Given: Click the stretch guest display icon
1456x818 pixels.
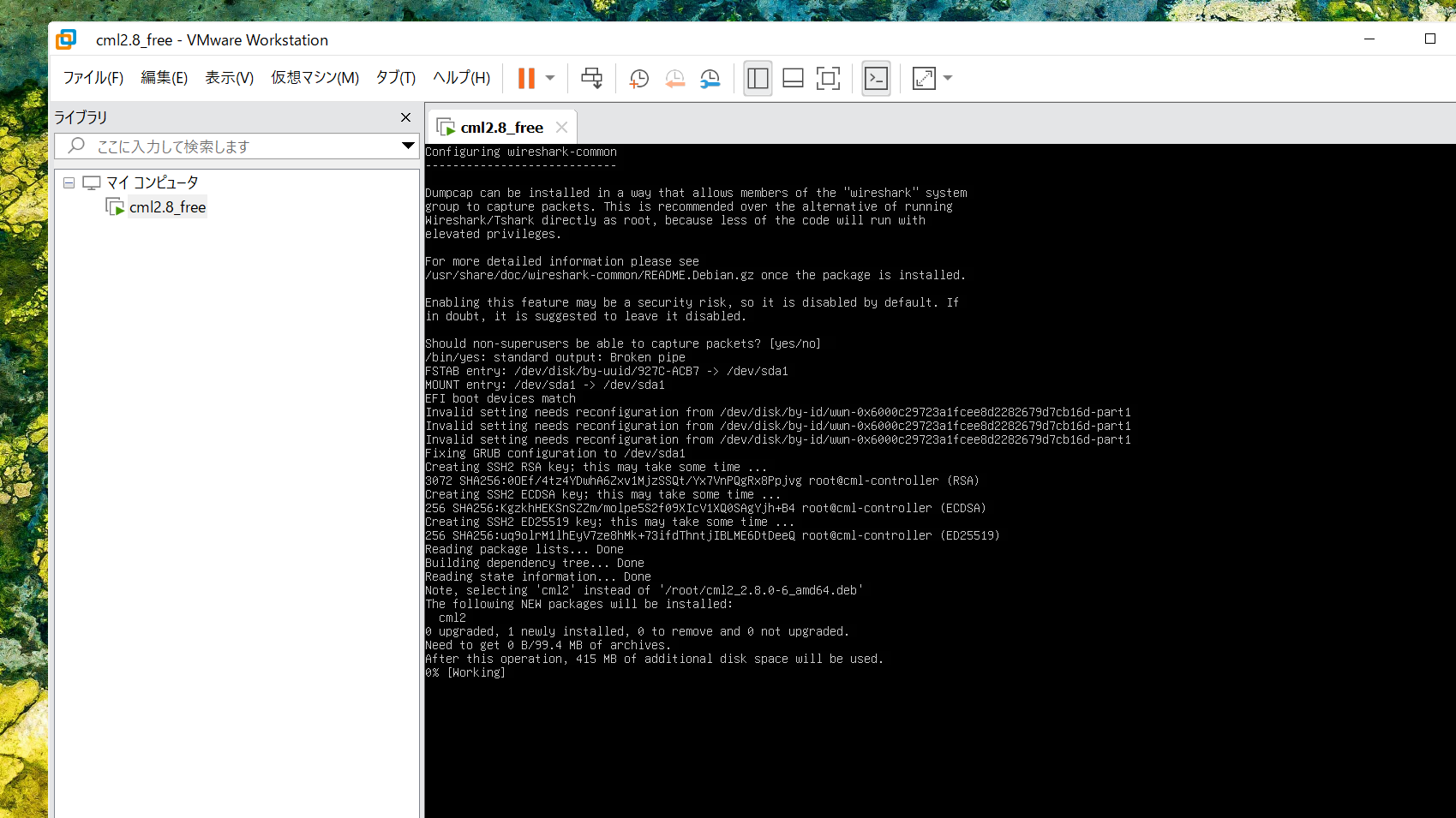Looking at the screenshot, I should click(924, 78).
